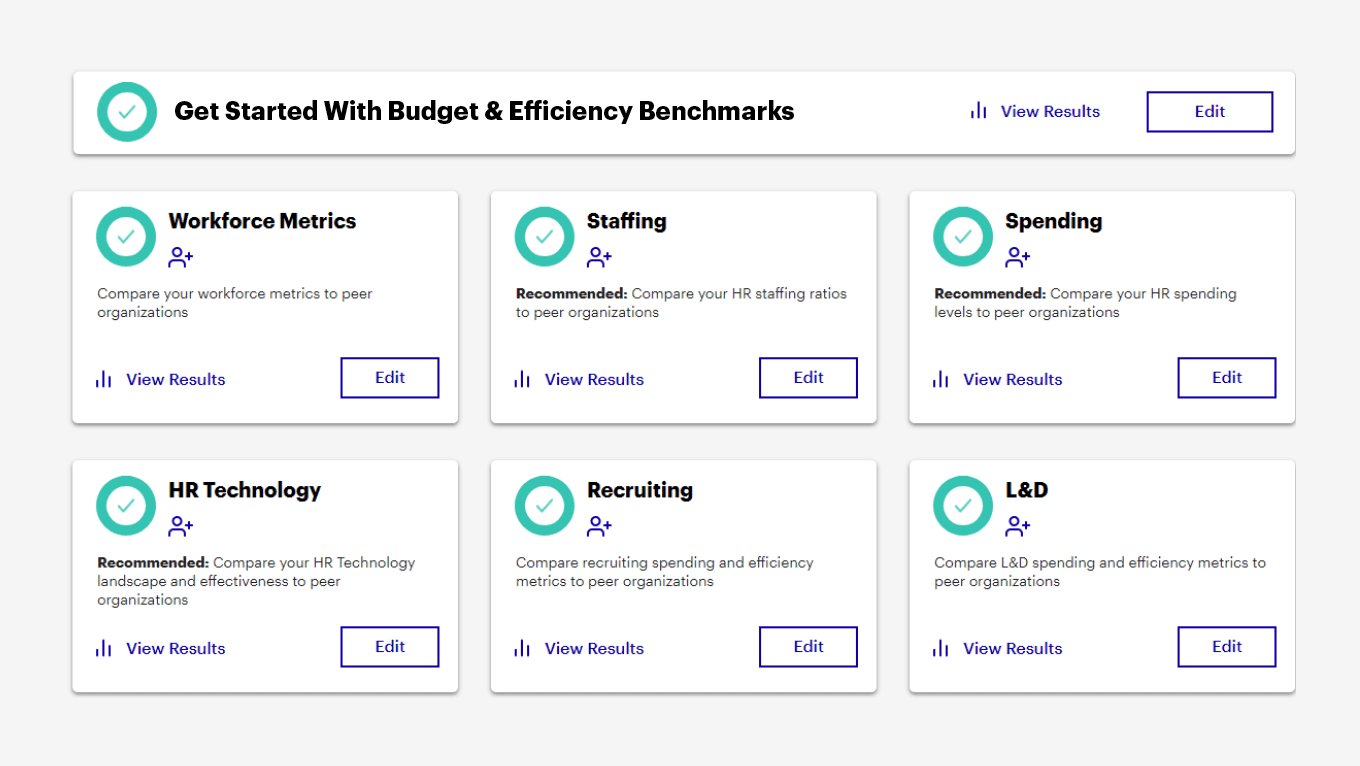
Task: Click the check icon in the top banner
Action: click(127, 112)
